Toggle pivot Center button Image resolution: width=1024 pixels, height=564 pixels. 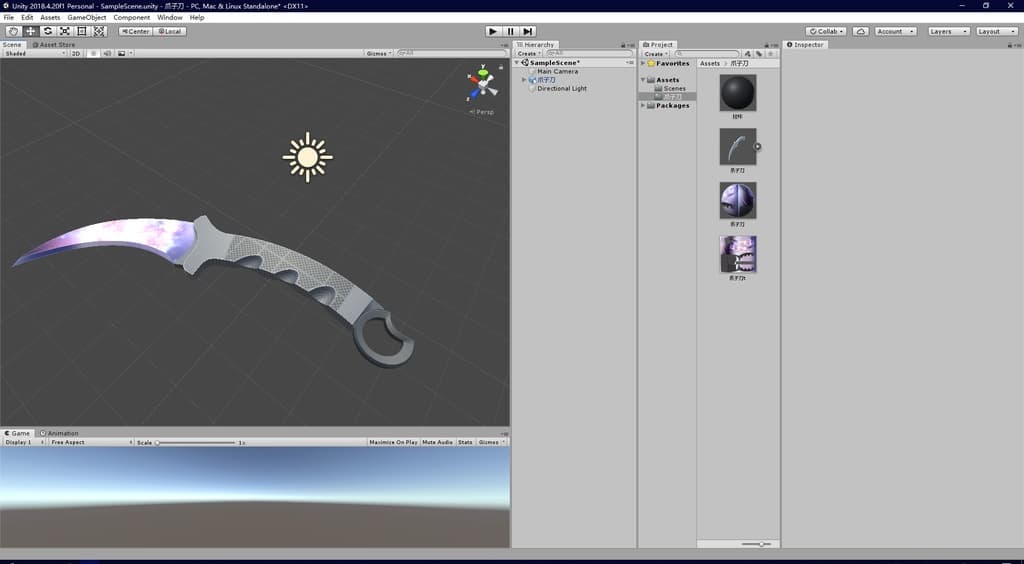click(135, 31)
